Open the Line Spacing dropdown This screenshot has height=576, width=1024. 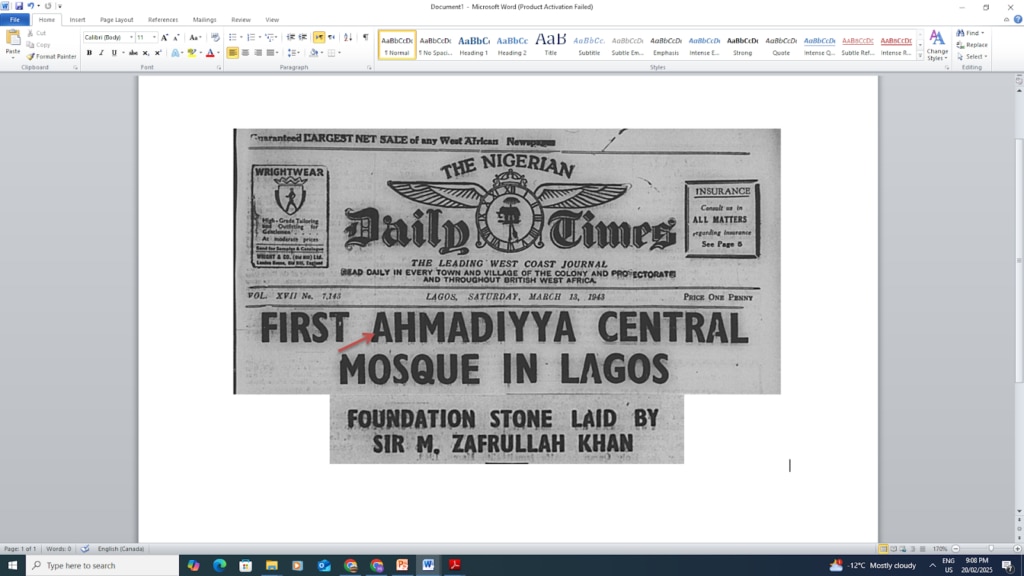(294, 53)
